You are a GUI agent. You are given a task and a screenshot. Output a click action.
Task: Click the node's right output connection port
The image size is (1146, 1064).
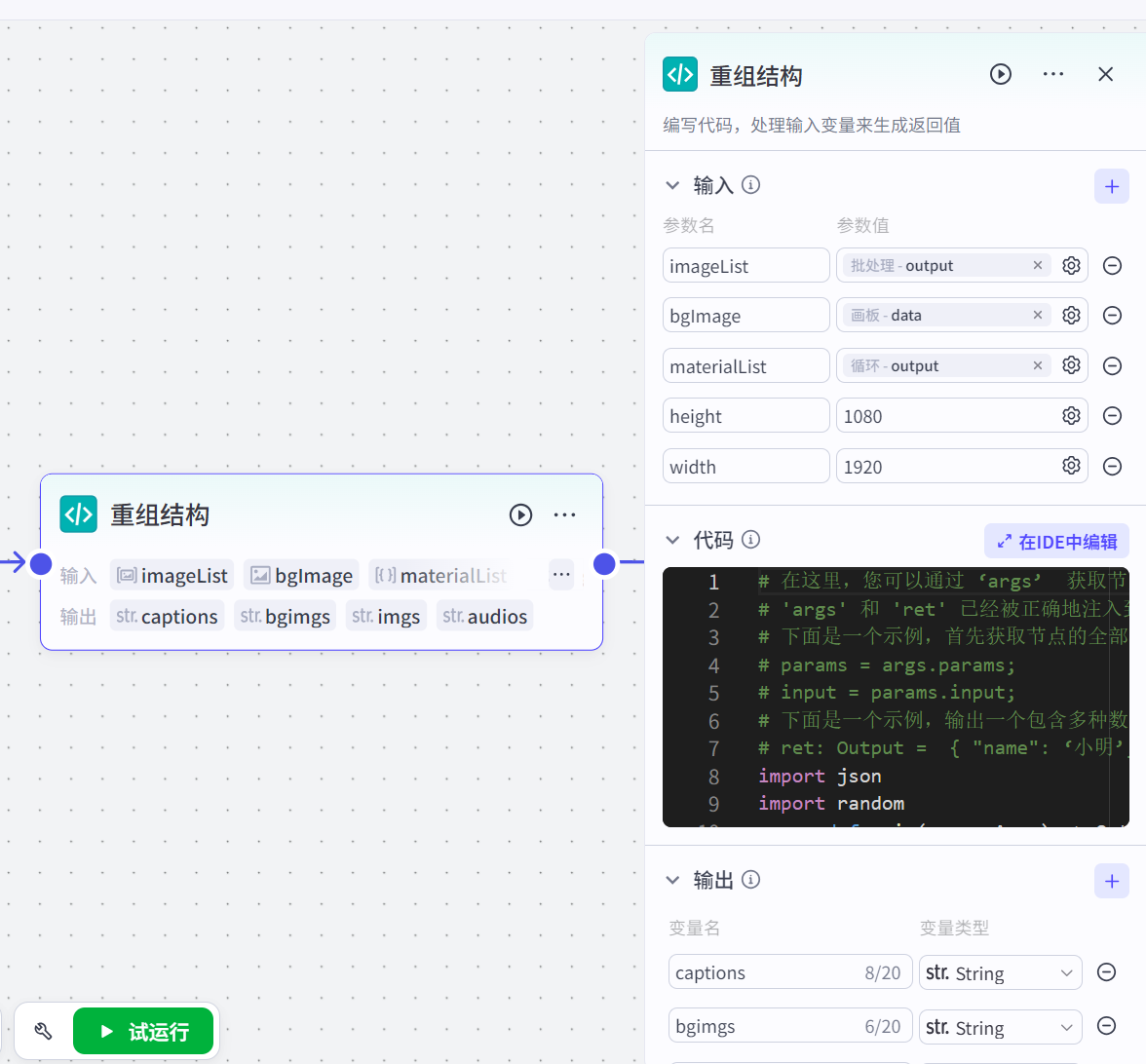tap(604, 563)
